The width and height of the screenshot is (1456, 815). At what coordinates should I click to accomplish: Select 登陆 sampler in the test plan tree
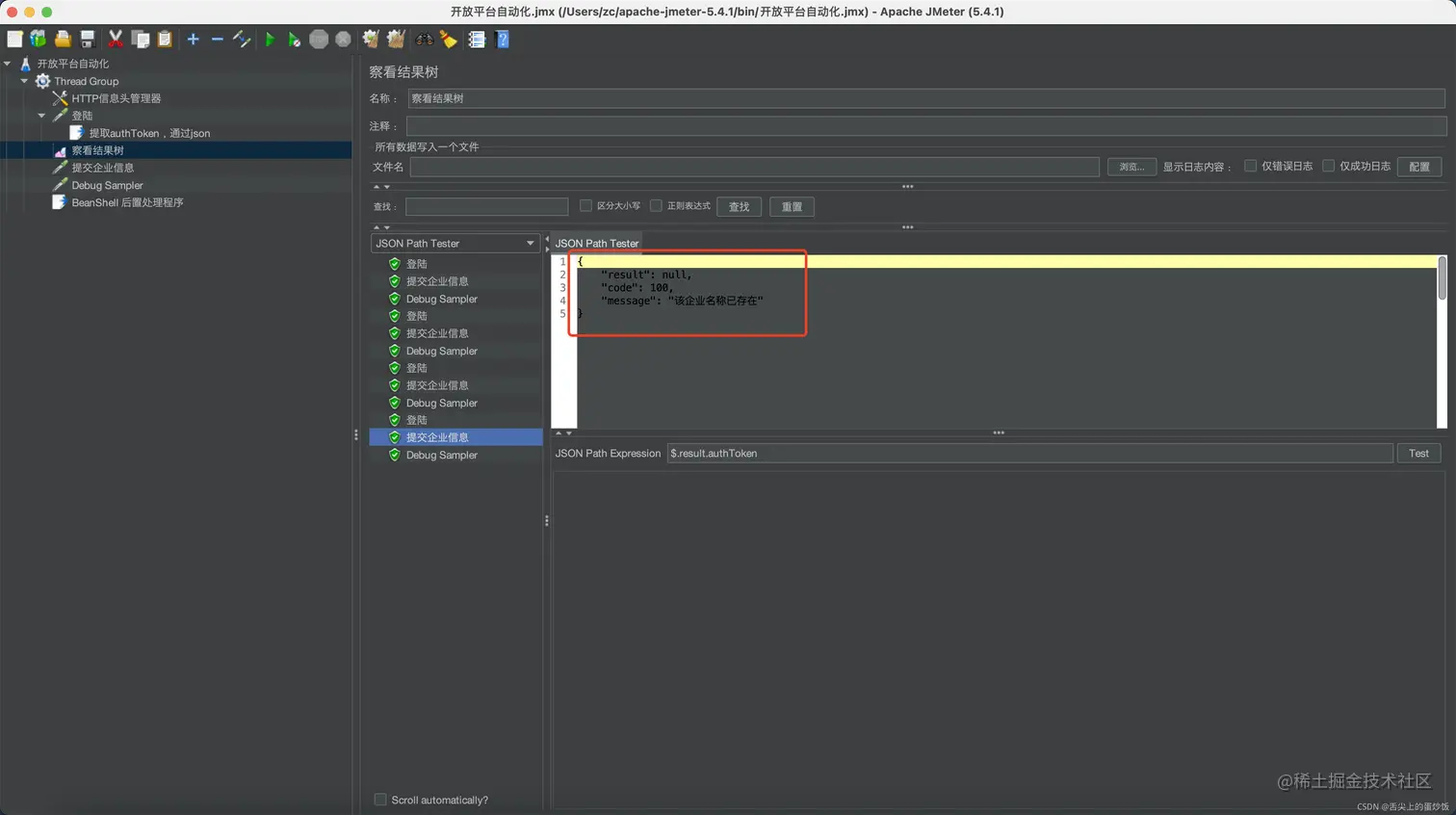pyautogui.click(x=82, y=116)
